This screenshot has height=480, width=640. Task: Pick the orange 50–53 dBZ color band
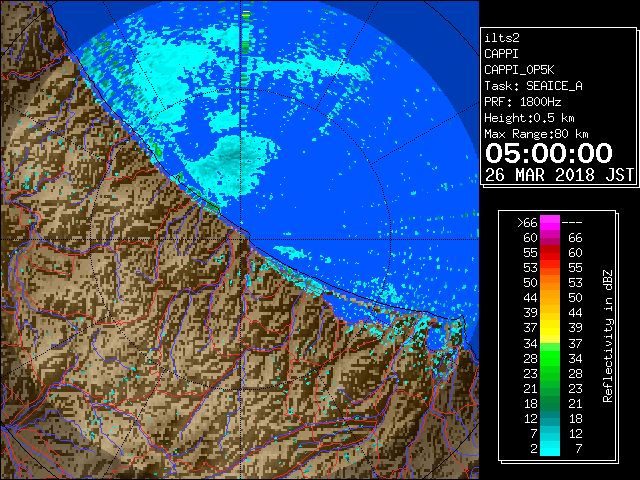[550, 282]
